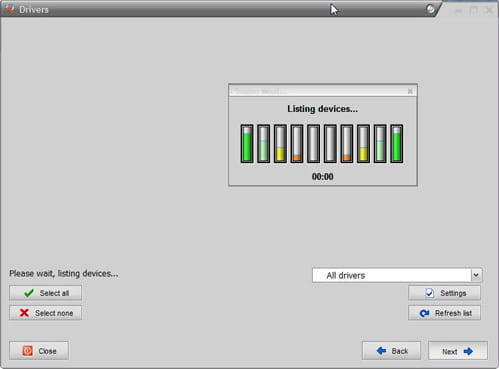Click the blue refresh arrow icon

pos(424,313)
